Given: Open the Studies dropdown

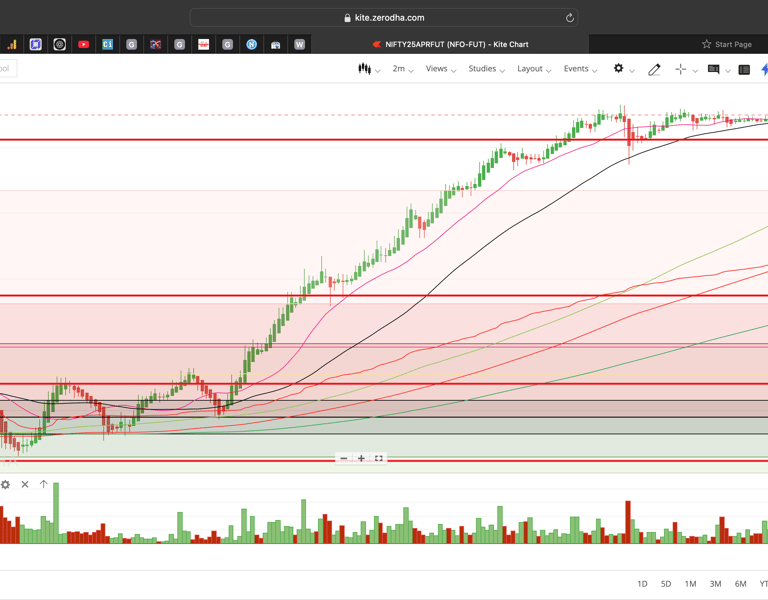Looking at the screenshot, I should [486, 69].
